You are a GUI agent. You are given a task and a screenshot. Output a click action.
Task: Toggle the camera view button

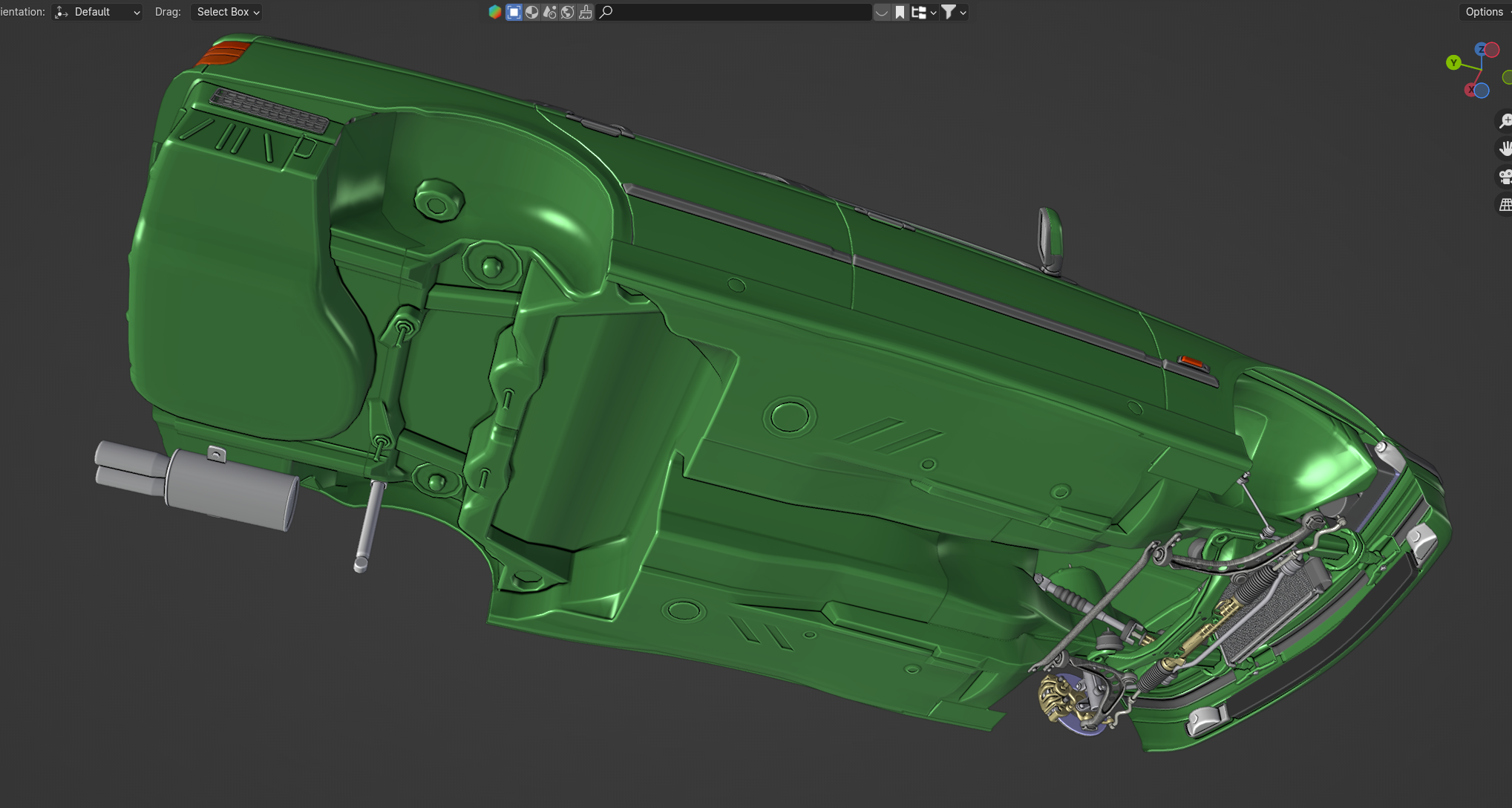[1505, 177]
